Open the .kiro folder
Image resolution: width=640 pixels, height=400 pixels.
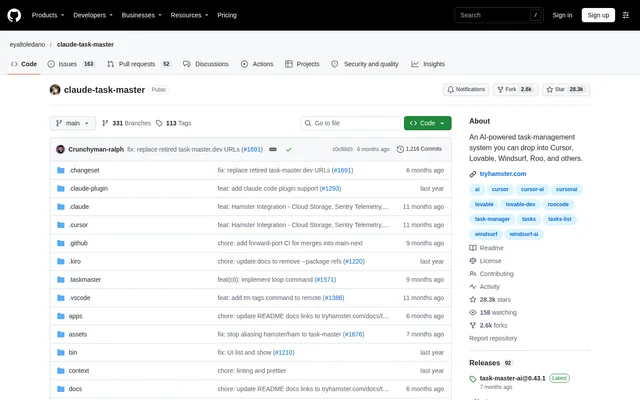pyautogui.click(x=75, y=261)
